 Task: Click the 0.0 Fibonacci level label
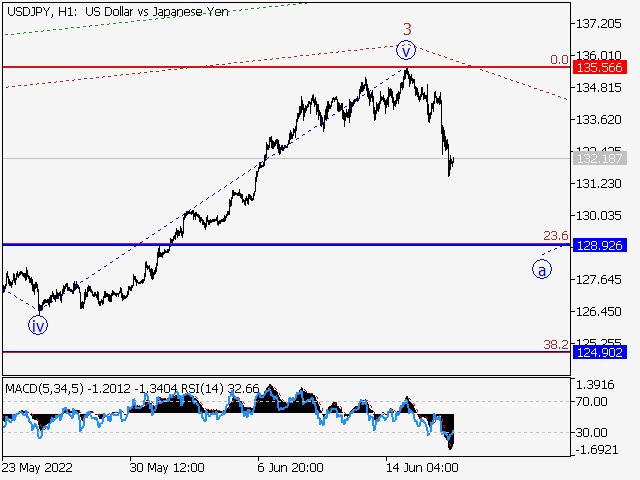[x=559, y=60]
